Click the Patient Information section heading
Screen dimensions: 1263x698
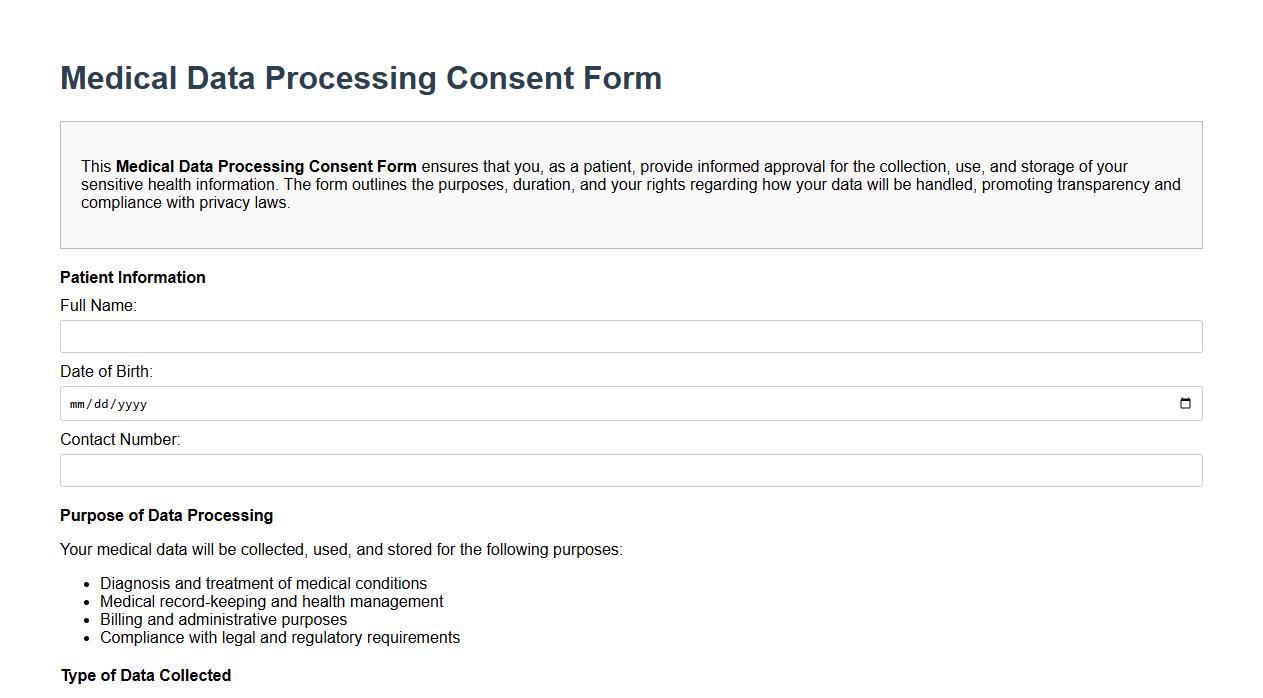(x=132, y=277)
